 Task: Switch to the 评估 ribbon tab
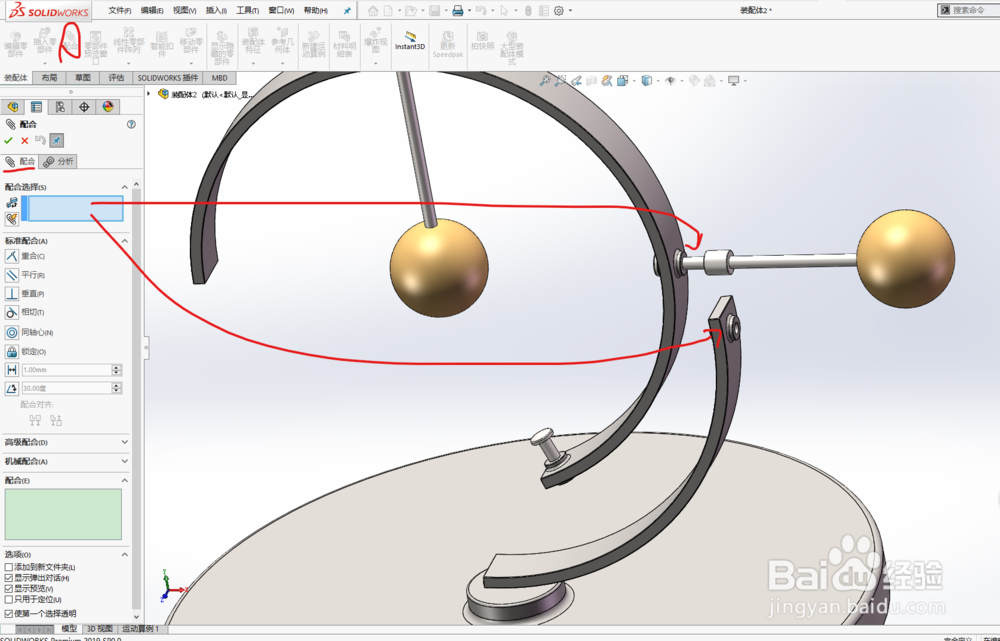(x=116, y=78)
